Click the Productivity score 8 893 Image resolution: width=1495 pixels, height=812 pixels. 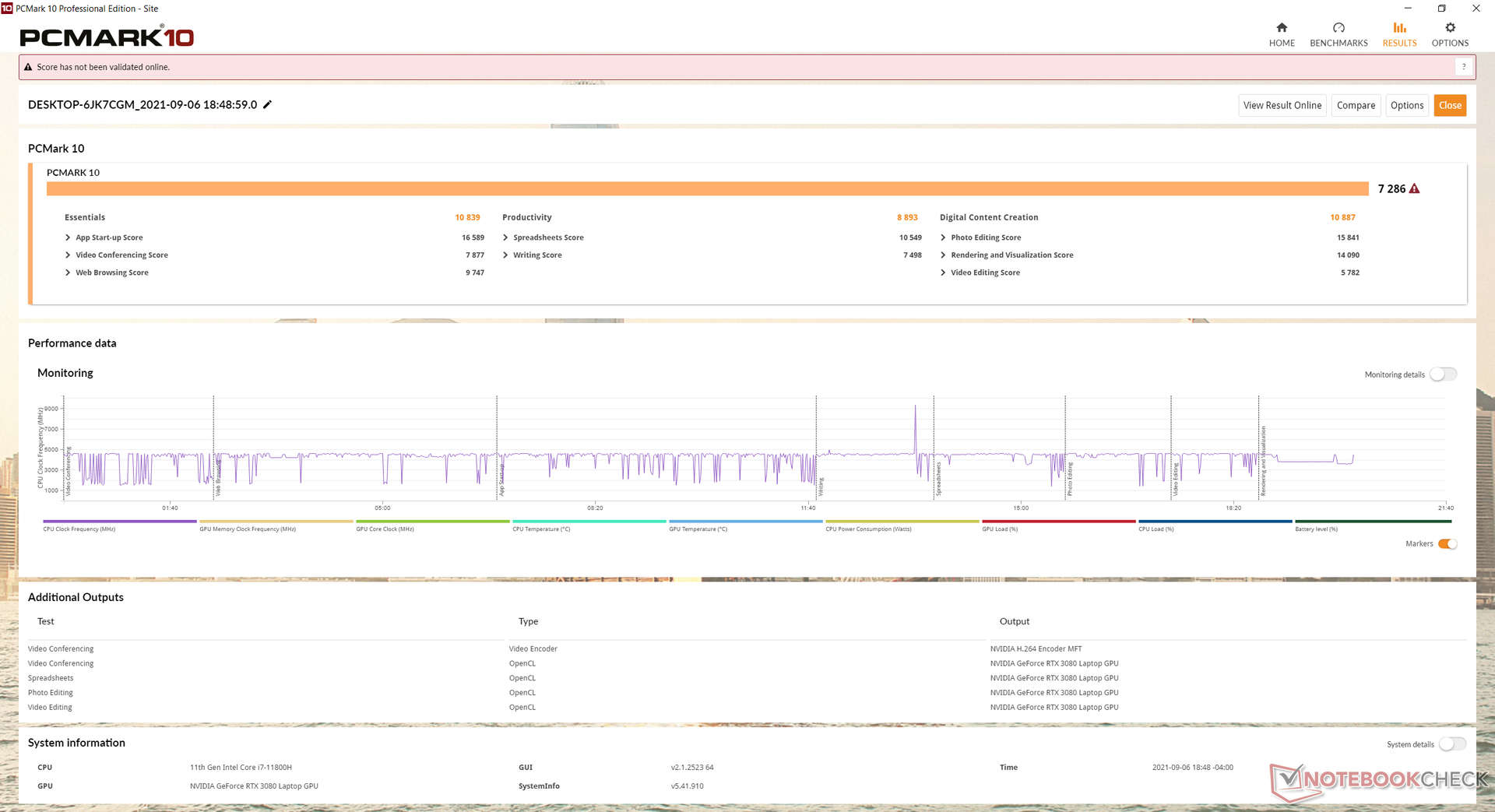907,217
